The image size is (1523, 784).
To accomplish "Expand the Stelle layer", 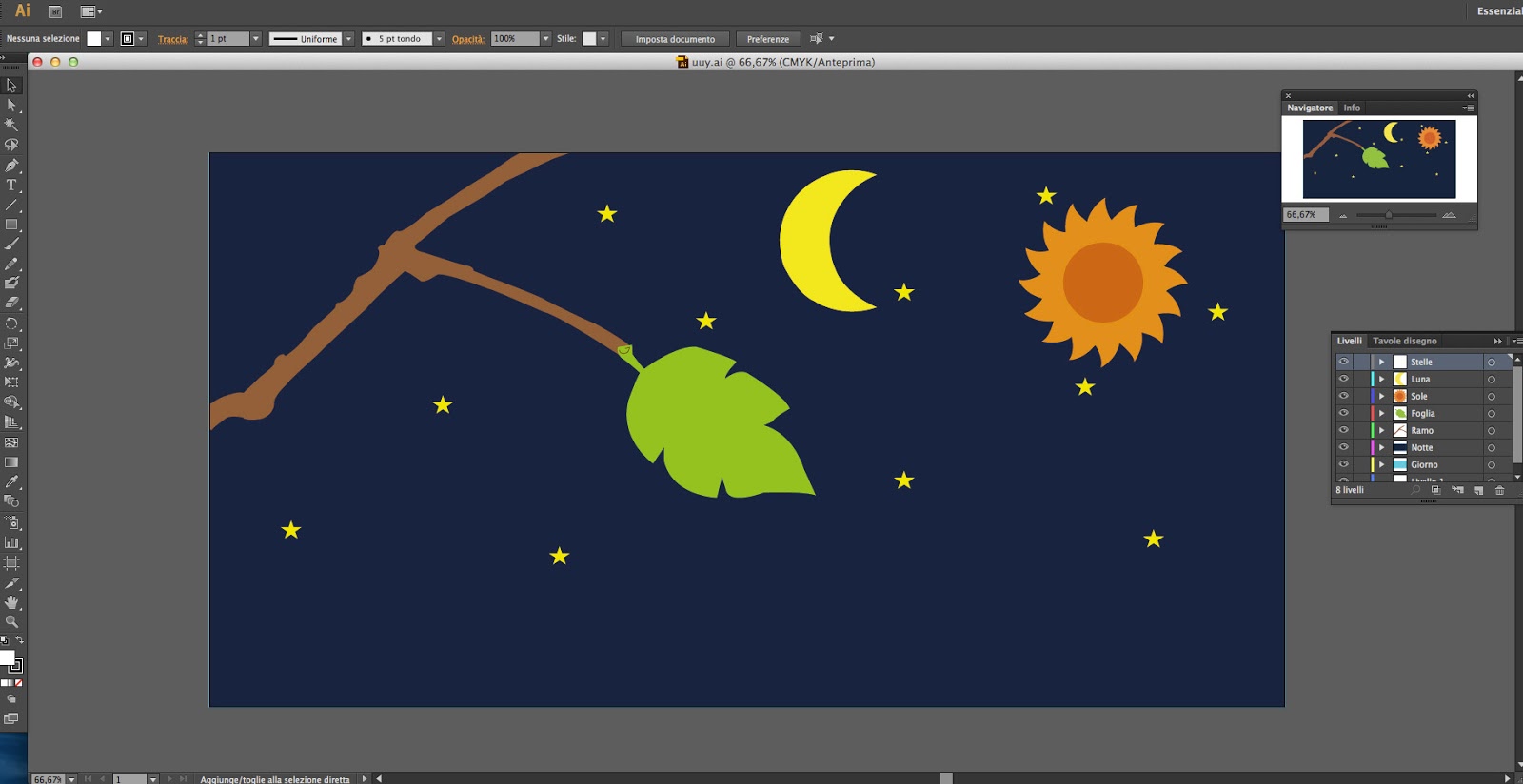I will click(x=1382, y=362).
